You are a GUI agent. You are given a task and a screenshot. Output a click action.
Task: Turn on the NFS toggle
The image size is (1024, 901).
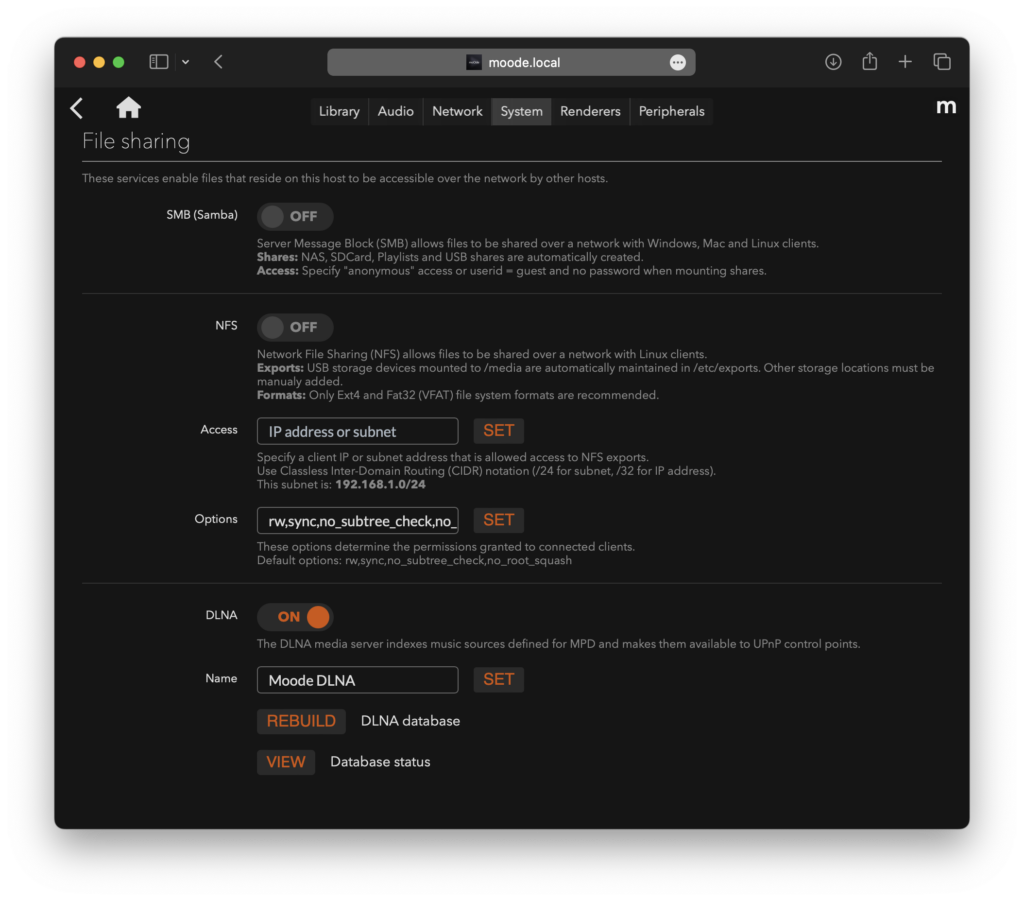[x=294, y=327]
